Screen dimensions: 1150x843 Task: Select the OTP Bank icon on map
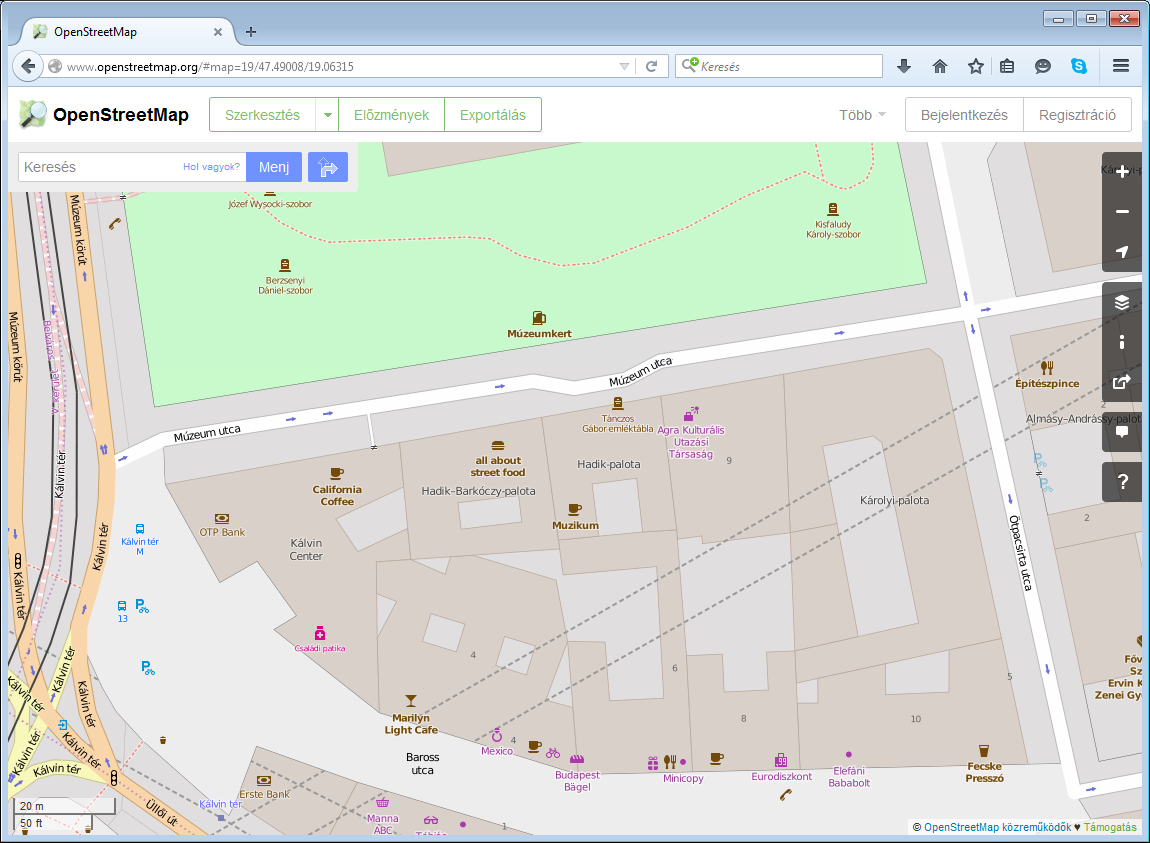221,518
